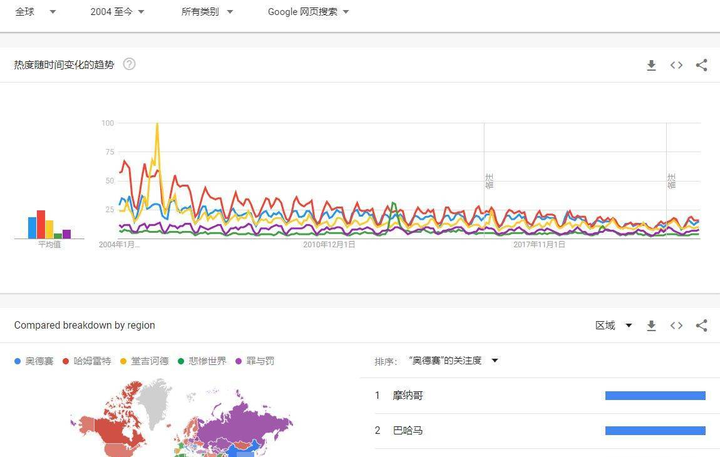
Task: Open the Google 网页搜索 search type dropdown
Action: [308, 12]
